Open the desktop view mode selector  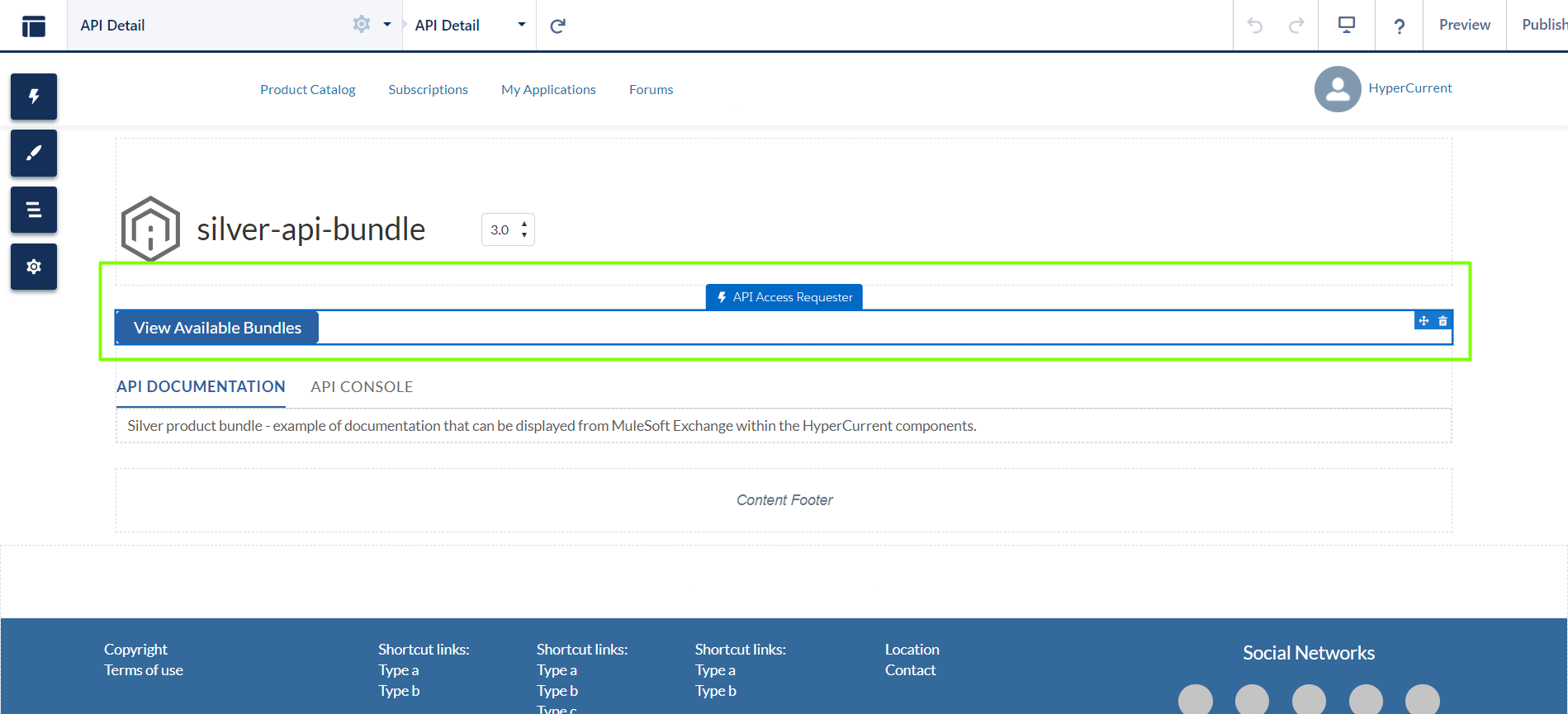click(1347, 26)
